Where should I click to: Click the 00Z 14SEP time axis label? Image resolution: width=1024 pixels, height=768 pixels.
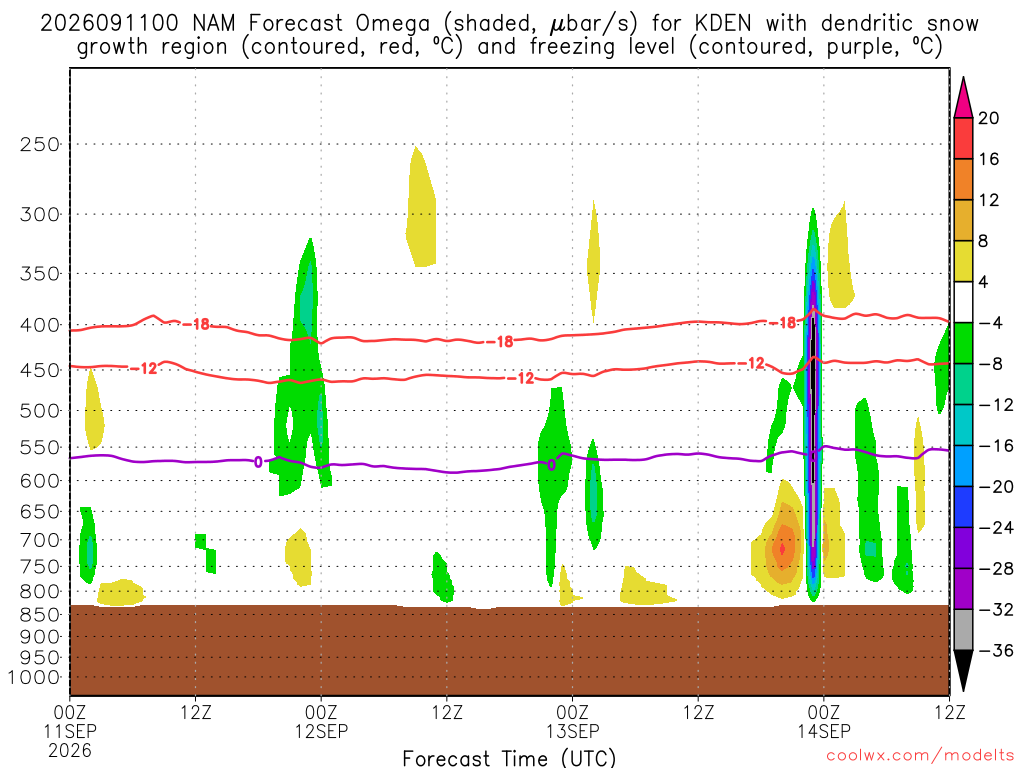[x=824, y=722]
